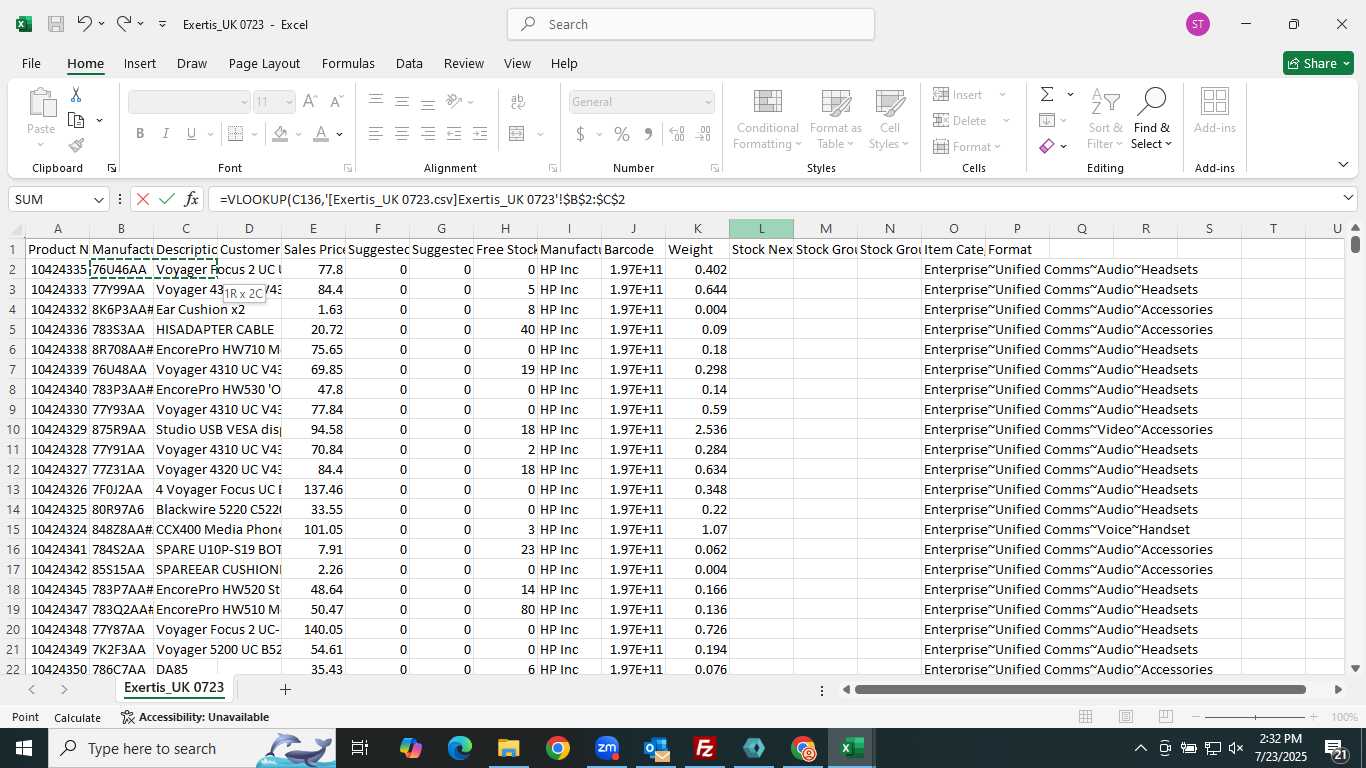This screenshot has width=1366, height=768.
Task: Toggle Italic formatting
Action: (166, 134)
